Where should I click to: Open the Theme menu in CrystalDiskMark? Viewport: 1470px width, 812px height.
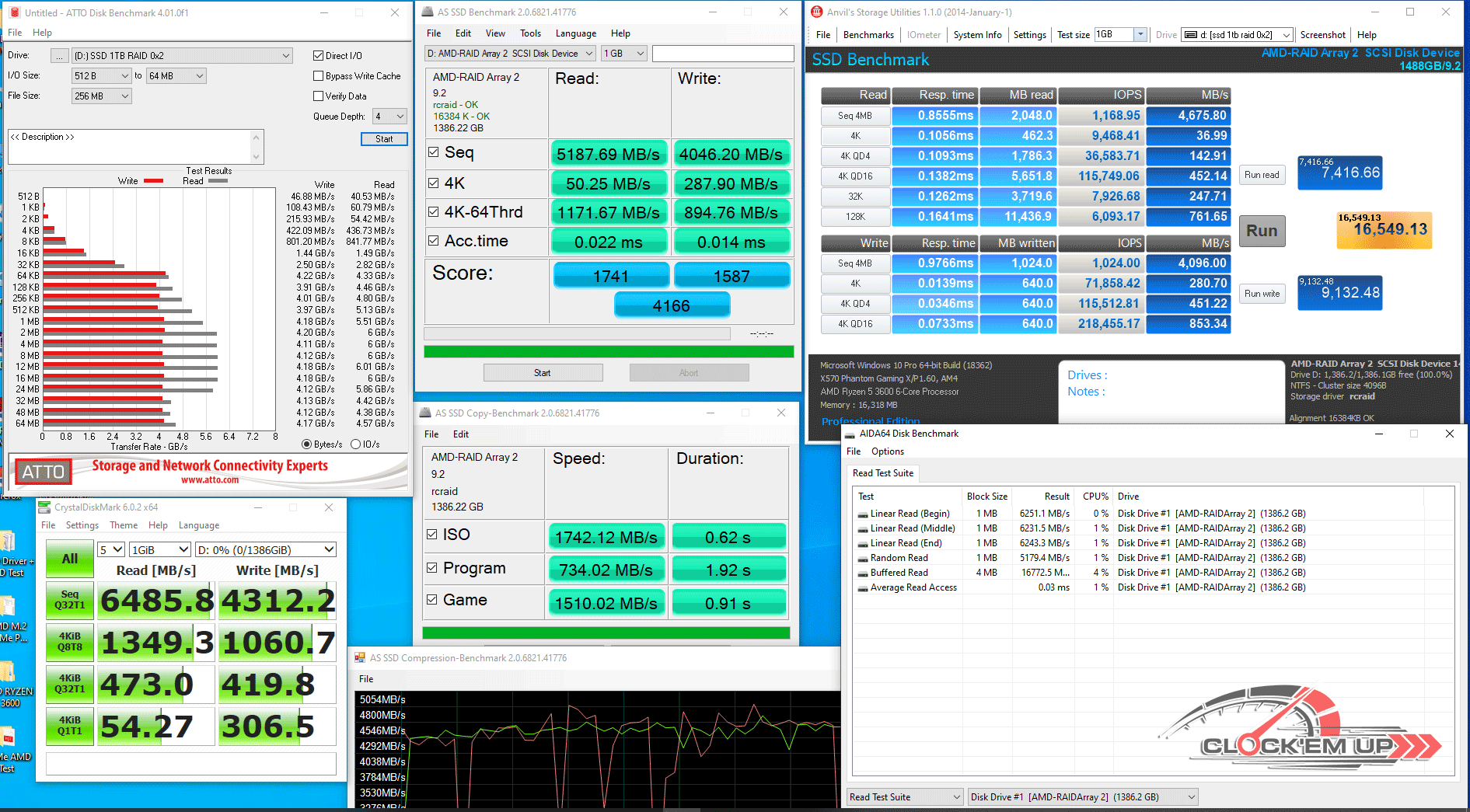[x=124, y=525]
